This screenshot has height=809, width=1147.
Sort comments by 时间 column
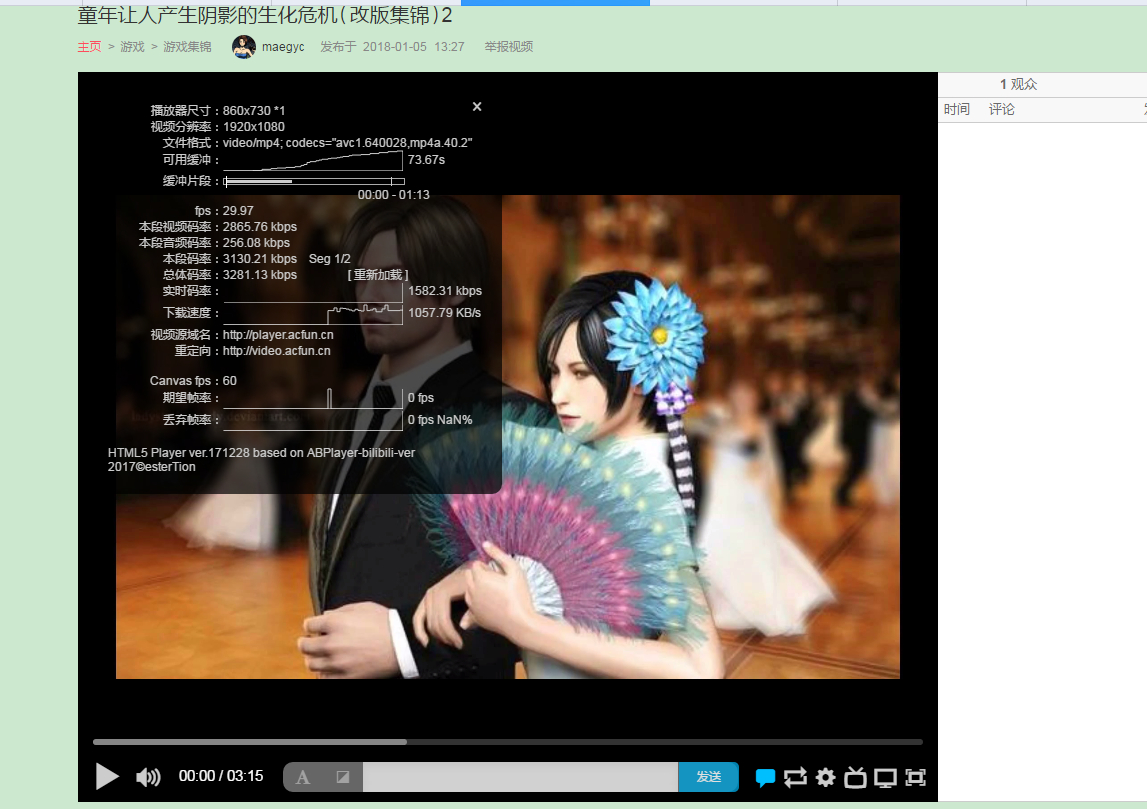click(x=957, y=110)
